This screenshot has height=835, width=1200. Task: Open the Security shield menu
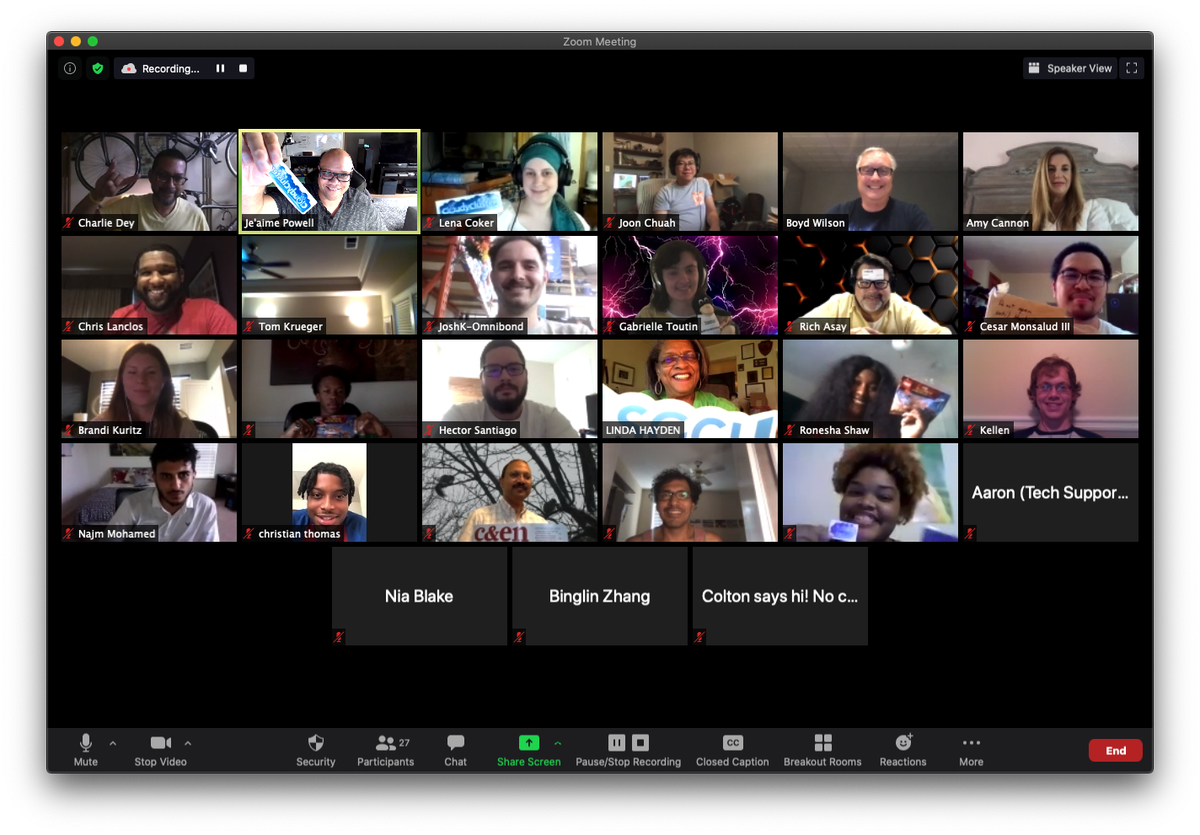coord(316,749)
